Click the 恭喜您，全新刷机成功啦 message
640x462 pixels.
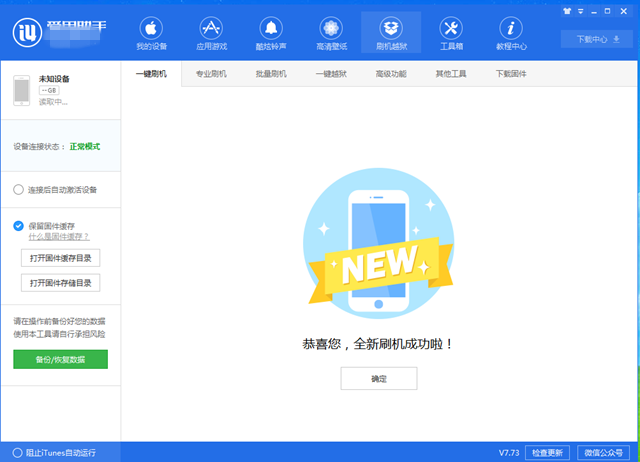pos(378,344)
